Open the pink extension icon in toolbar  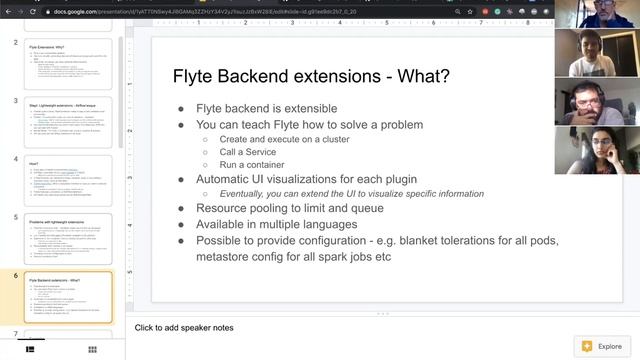click(x=509, y=12)
